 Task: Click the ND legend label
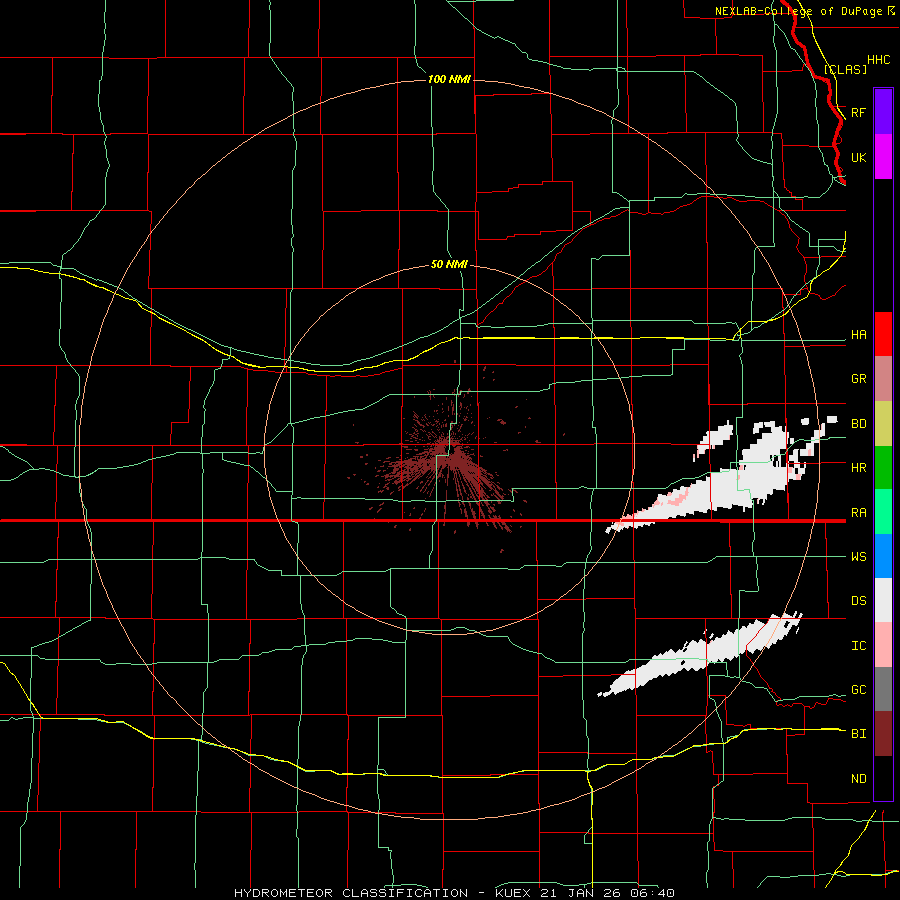point(858,779)
